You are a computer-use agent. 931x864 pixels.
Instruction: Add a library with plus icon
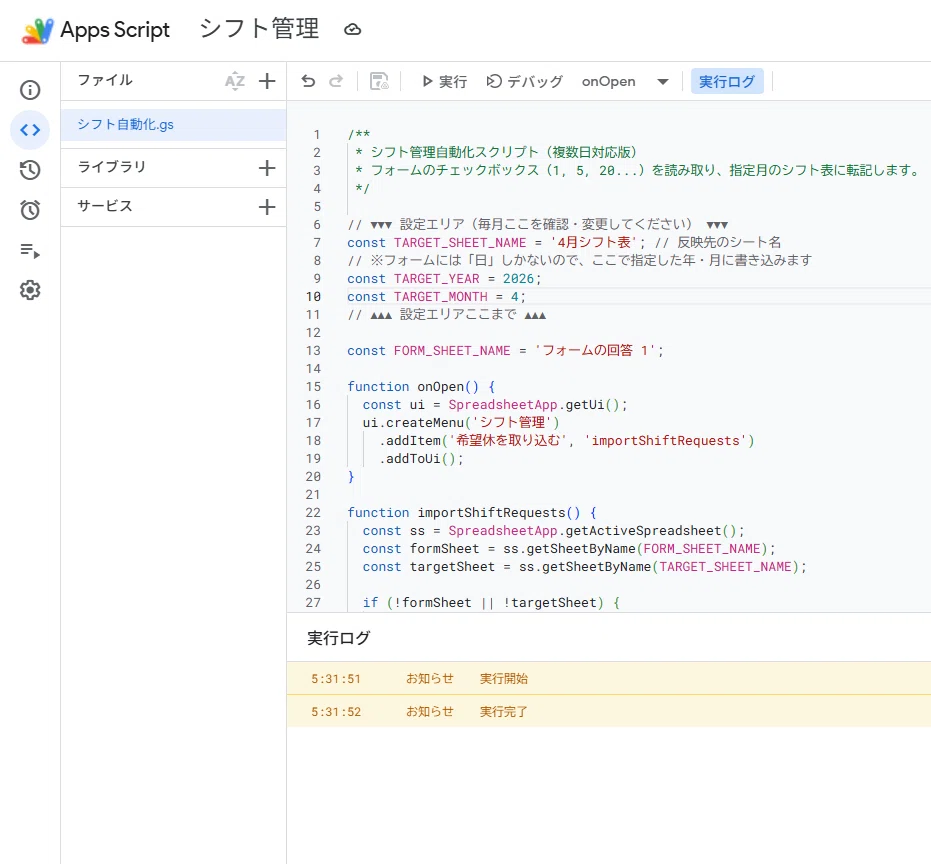(x=267, y=168)
